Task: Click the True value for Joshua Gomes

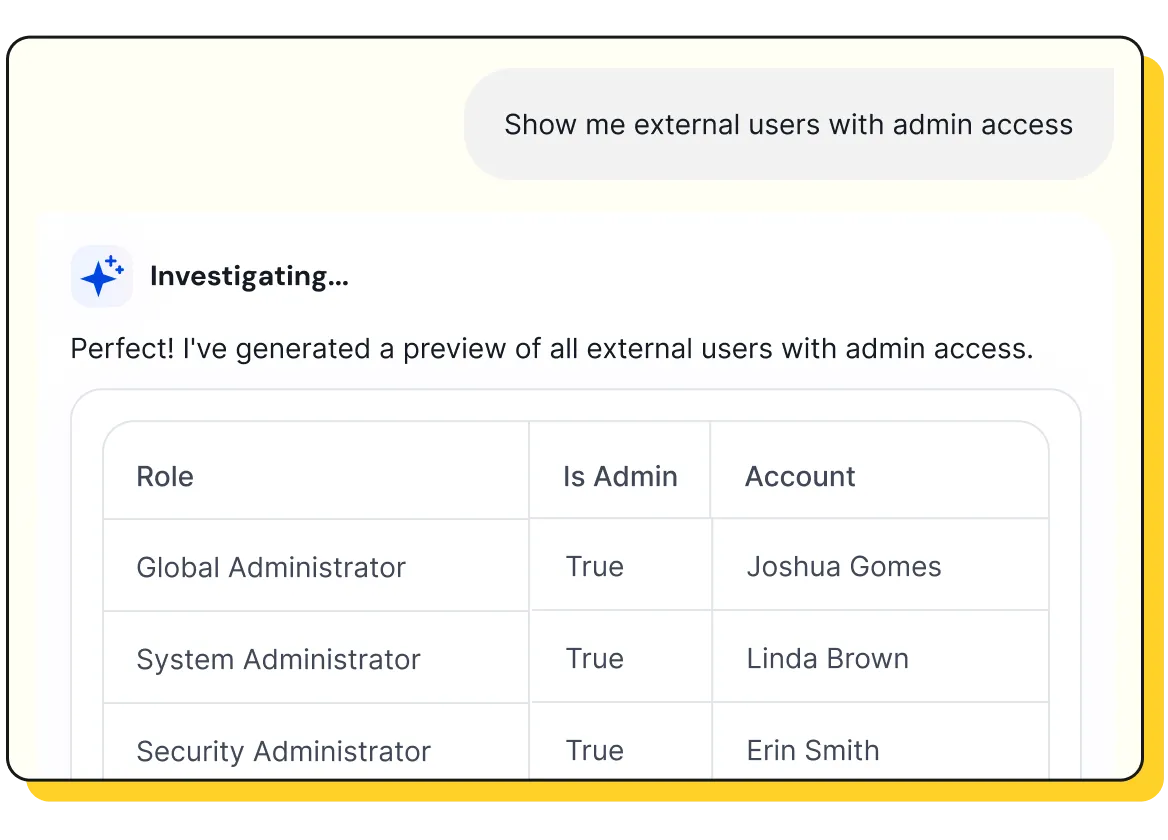Action: click(x=595, y=567)
